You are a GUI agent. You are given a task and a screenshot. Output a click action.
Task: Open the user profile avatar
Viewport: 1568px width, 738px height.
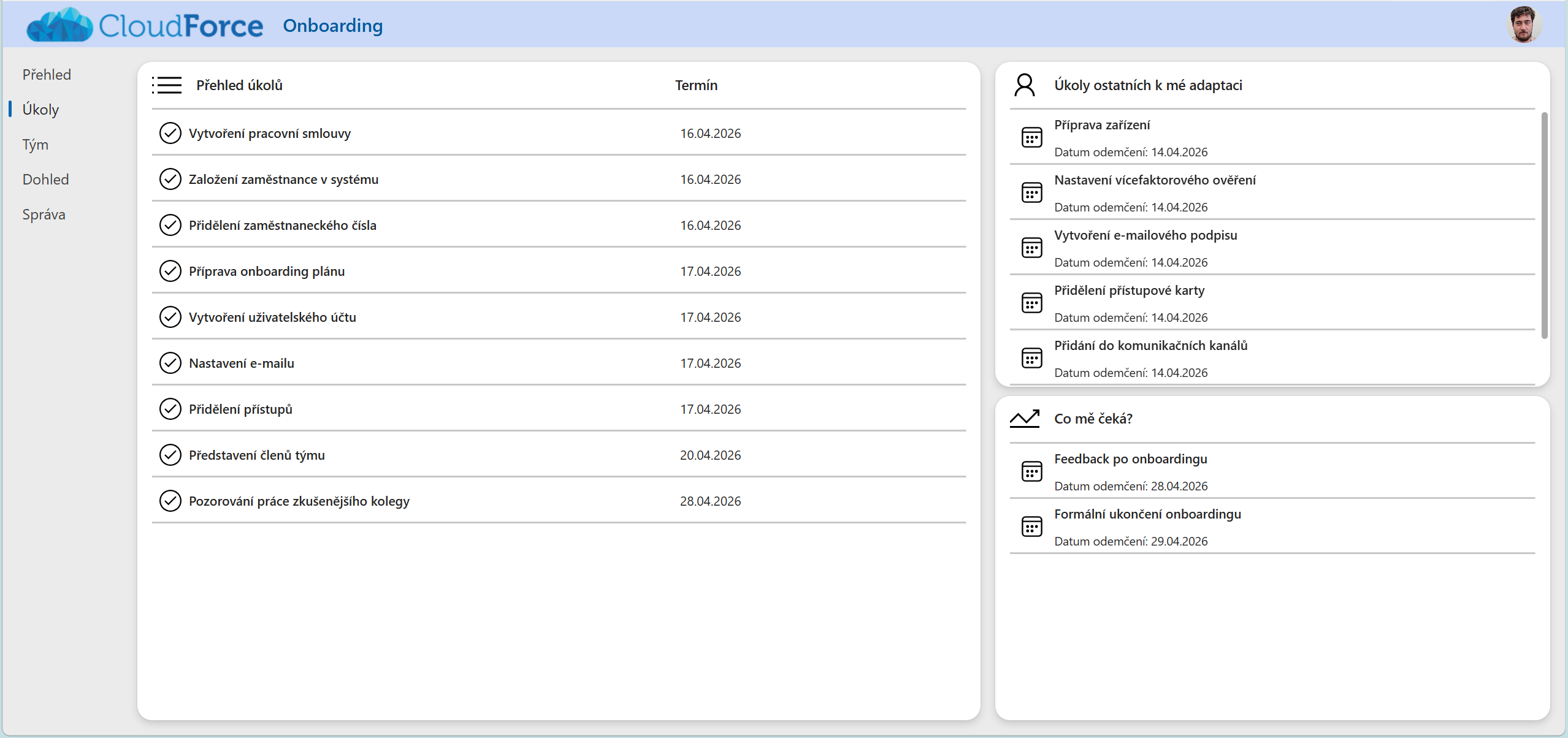coord(1523,25)
